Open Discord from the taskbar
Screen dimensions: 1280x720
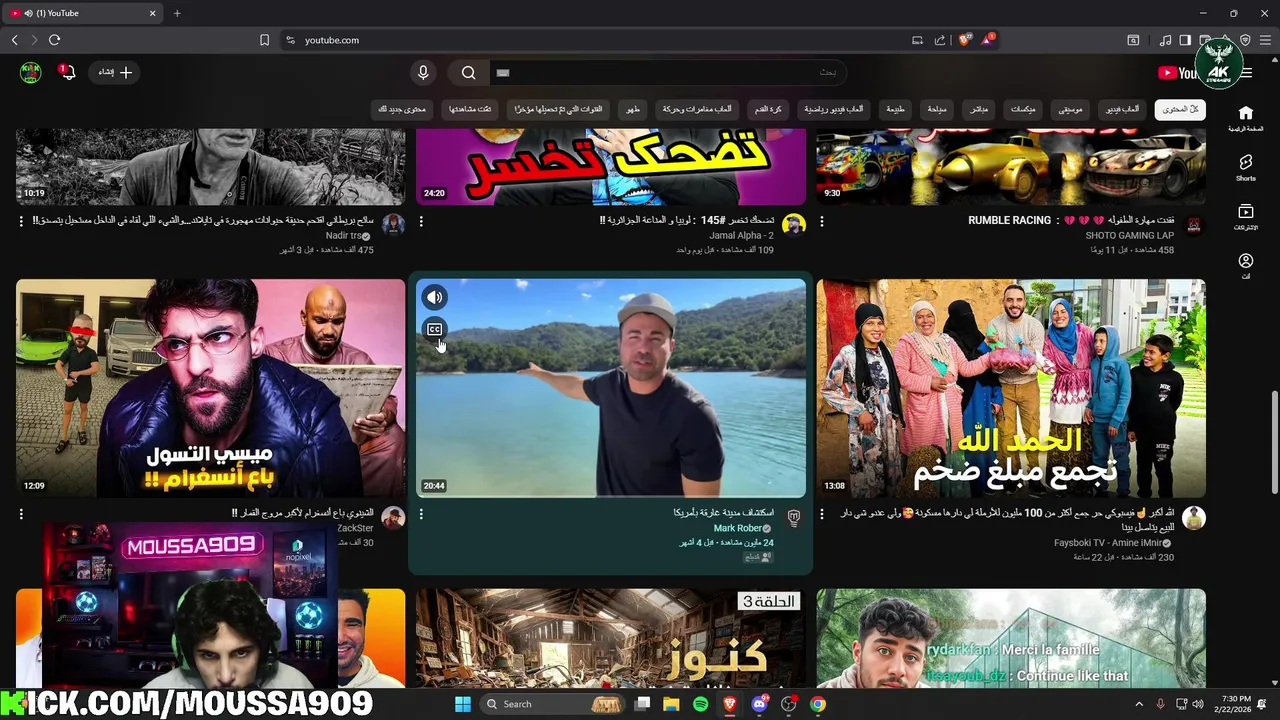pyautogui.click(x=759, y=704)
